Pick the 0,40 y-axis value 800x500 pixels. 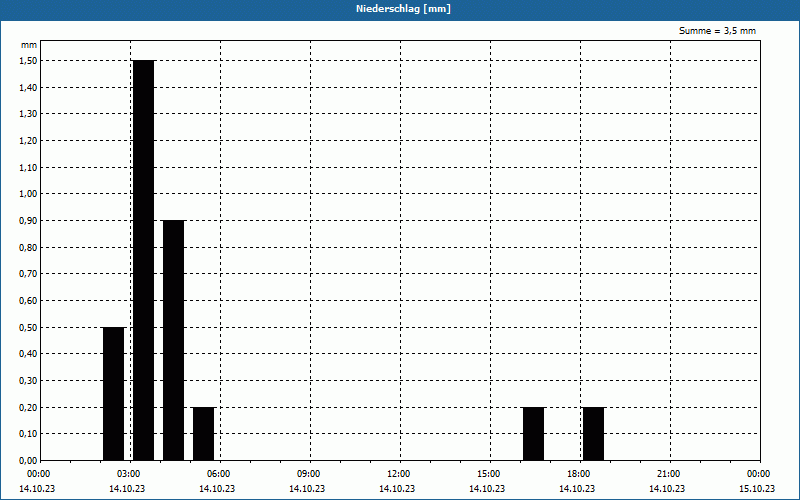tap(28, 354)
